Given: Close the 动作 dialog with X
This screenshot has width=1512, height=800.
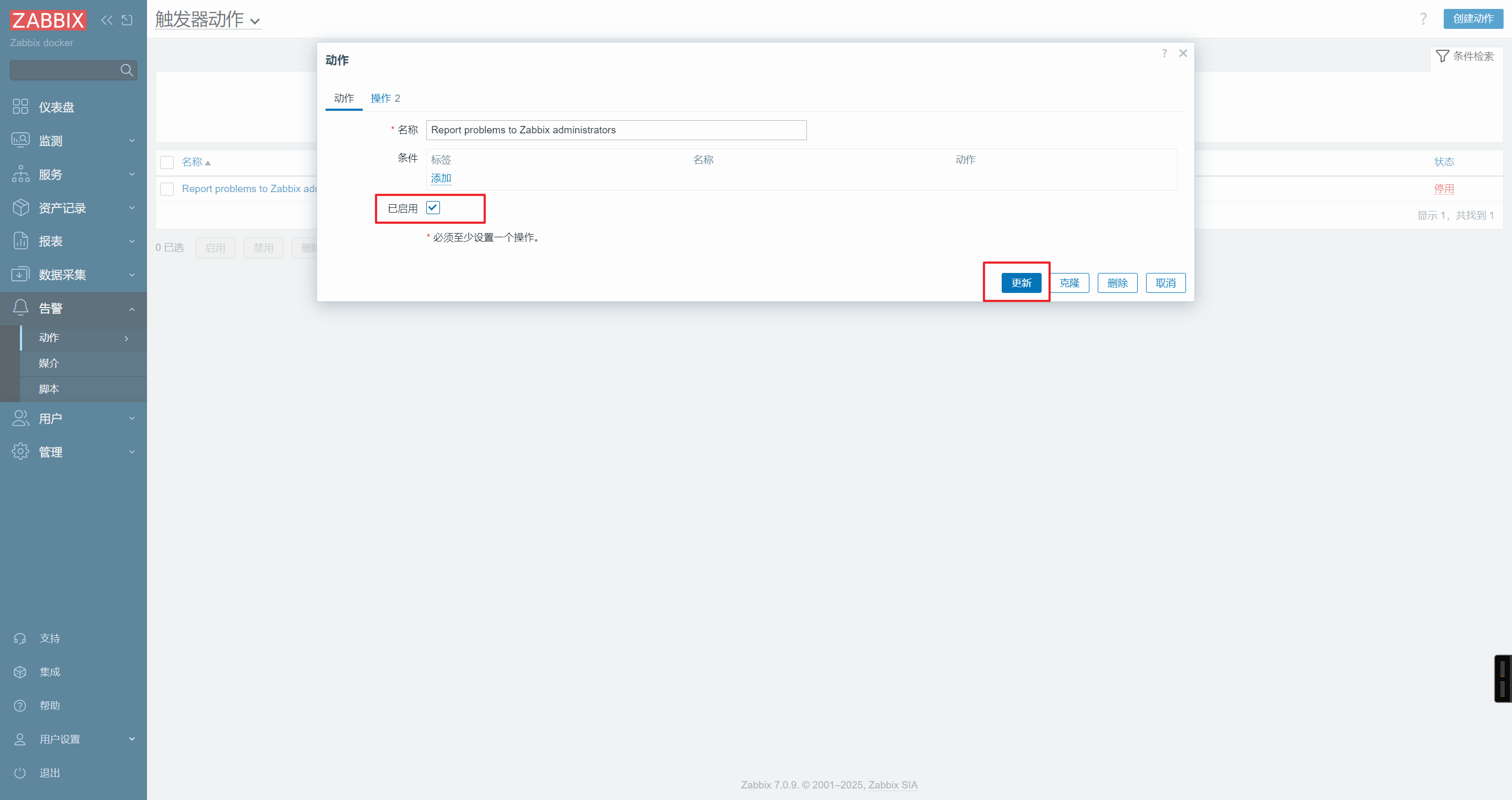Looking at the screenshot, I should 1183,54.
